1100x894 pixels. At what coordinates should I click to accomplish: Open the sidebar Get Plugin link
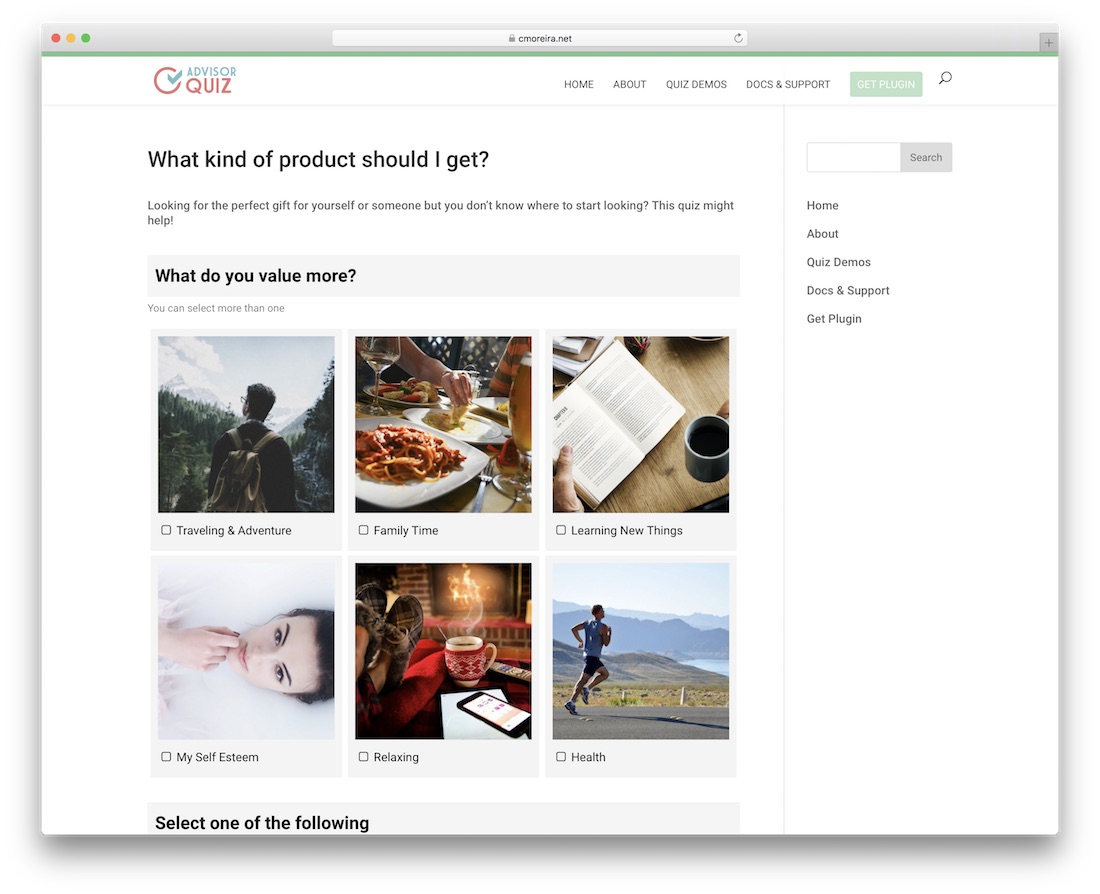coord(833,319)
